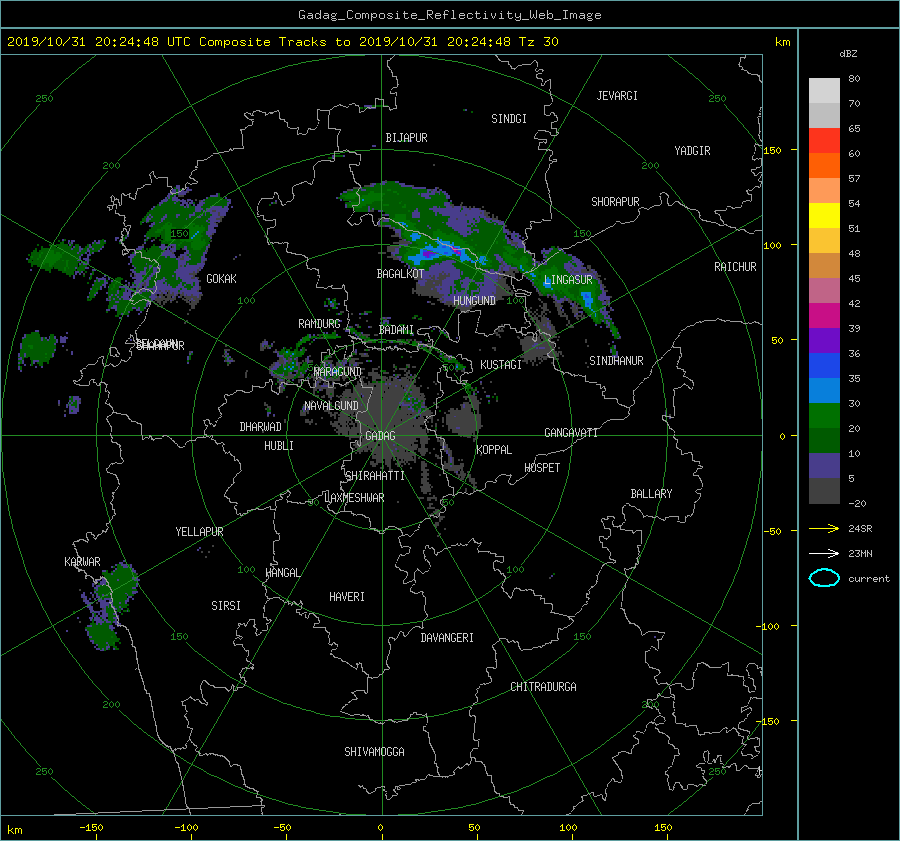Select the bright yellow 51-54 dBZ legend swatch
Viewport: 900px width, 841px height.
point(824,216)
